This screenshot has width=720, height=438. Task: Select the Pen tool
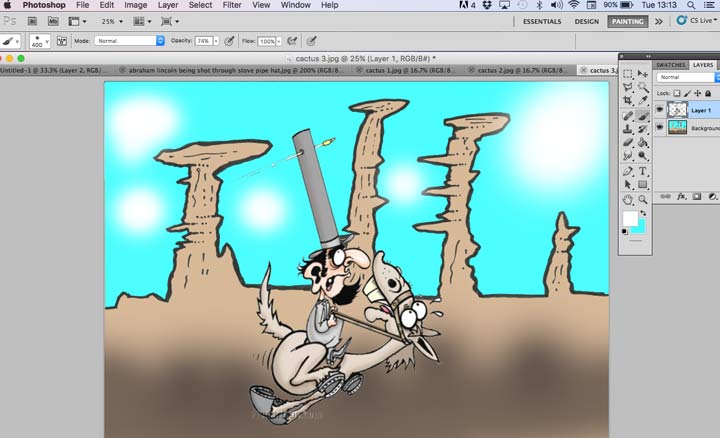pos(628,171)
